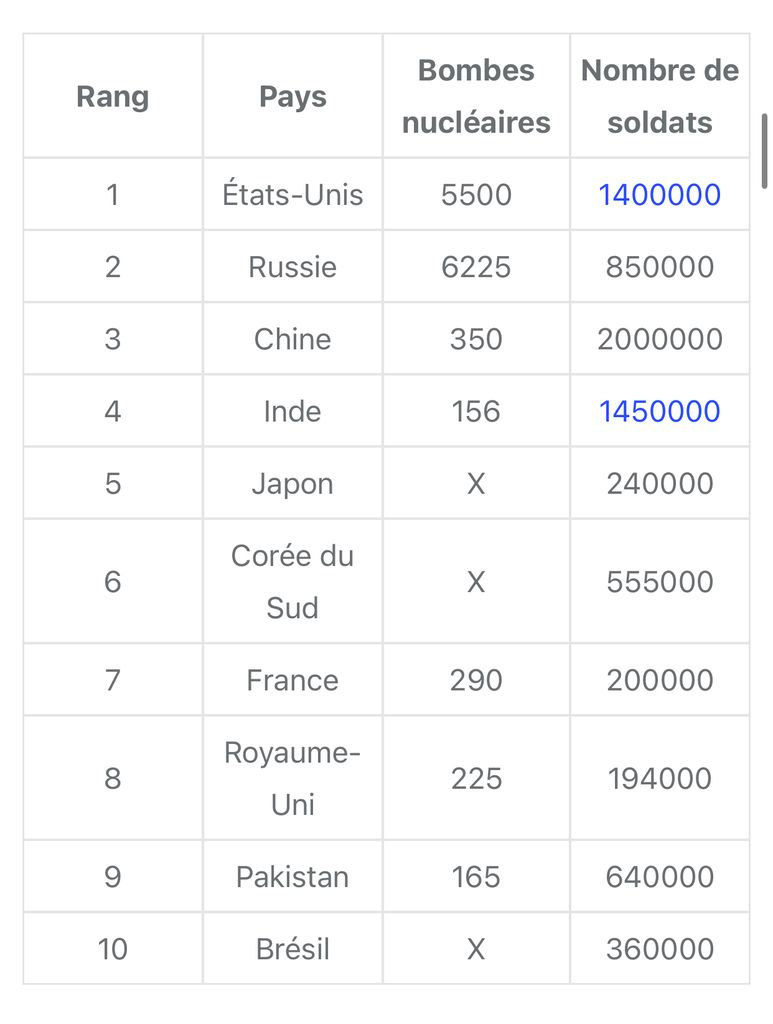Click Pakistan's 640000 soldiers value
Screen dimensions: 773x1024
pyautogui.click(x=659, y=876)
